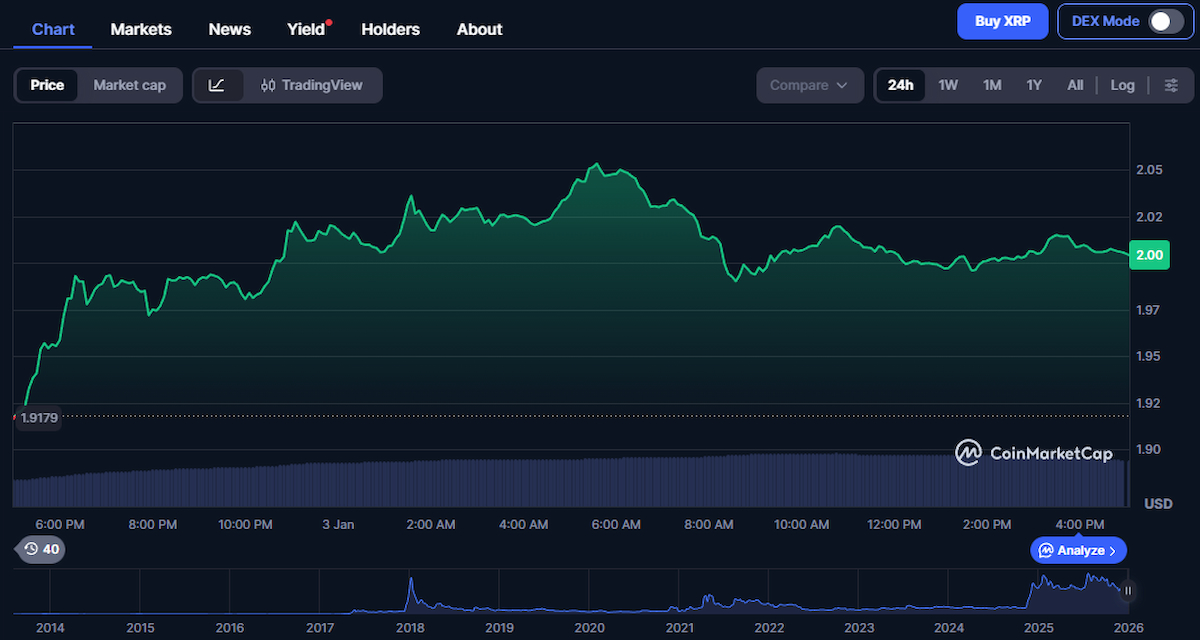This screenshot has width=1200, height=640.
Task: Switch to the Markets tab
Action: click(x=140, y=29)
